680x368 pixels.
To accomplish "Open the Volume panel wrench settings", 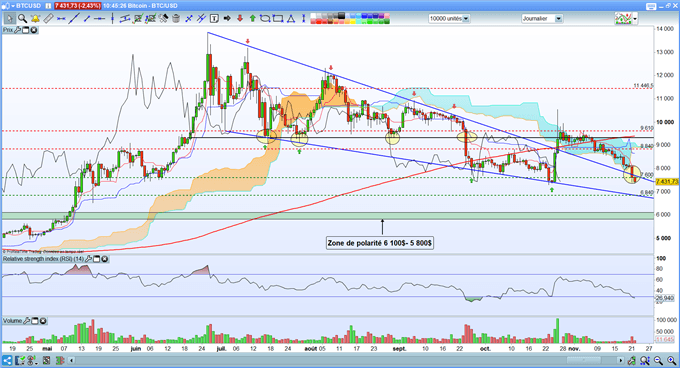I will coord(26,321).
